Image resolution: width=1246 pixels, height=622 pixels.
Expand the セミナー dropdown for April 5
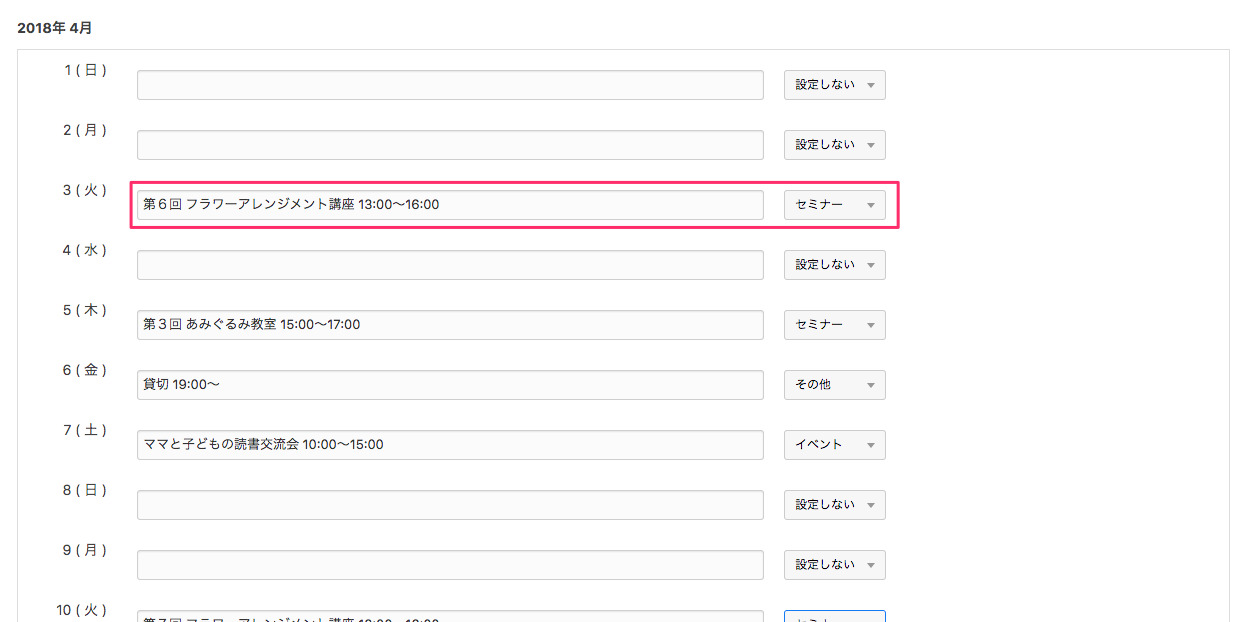coord(834,325)
